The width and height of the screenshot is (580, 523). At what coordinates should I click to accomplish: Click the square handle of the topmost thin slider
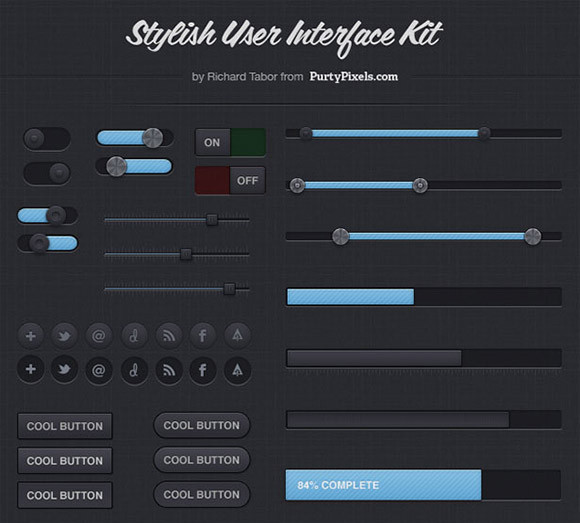[212, 220]
